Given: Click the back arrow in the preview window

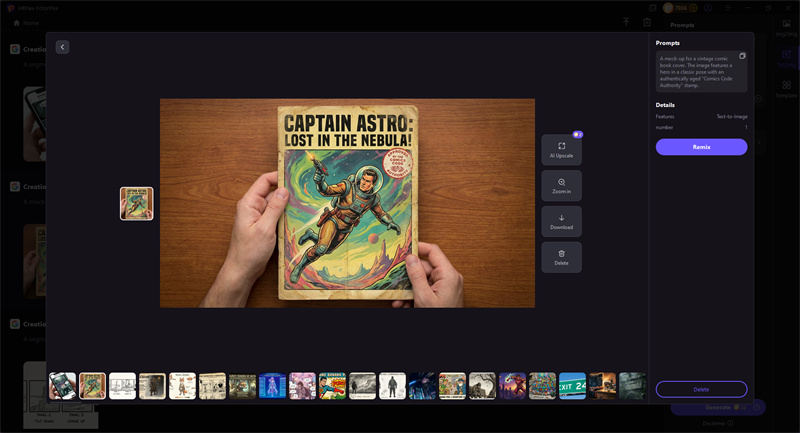Looking at the screenshot, I should [x=62, y=47].
